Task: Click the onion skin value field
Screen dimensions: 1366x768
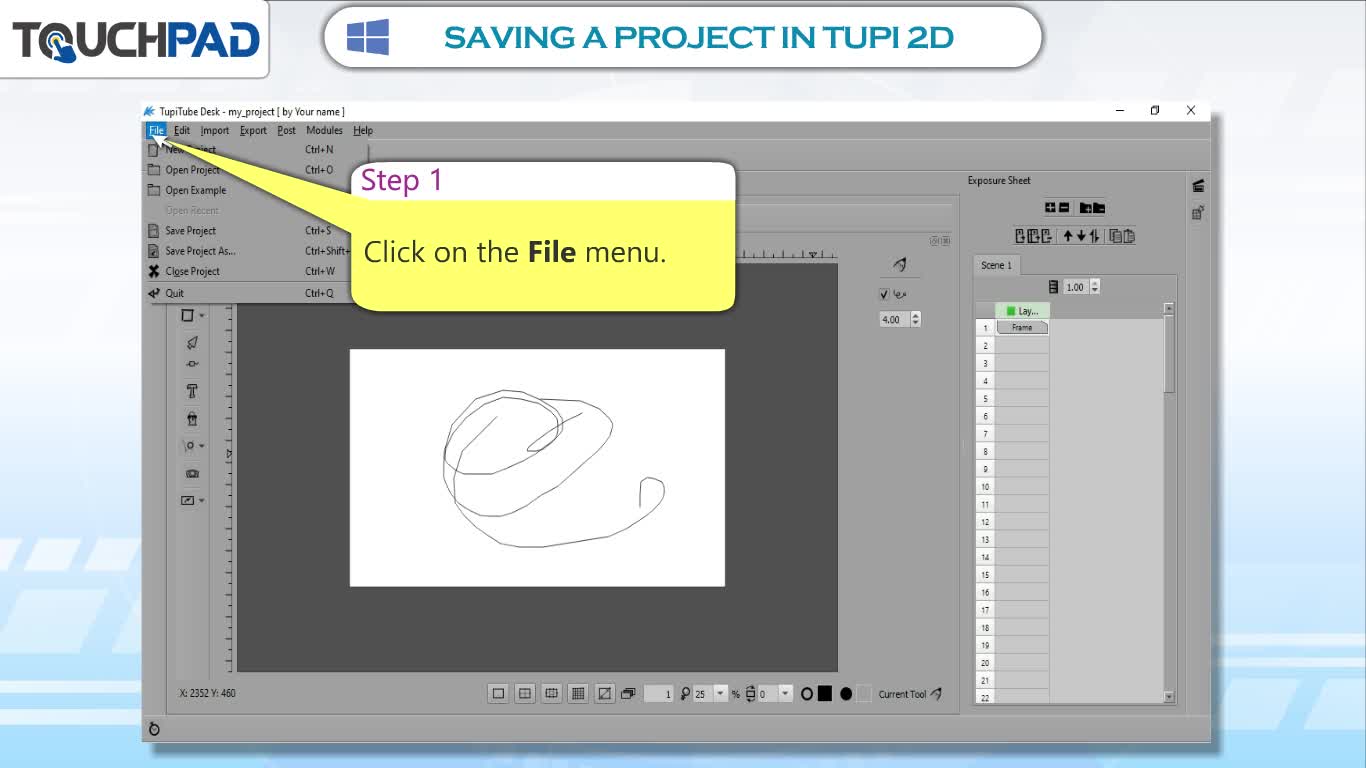Action: (659, 694)
